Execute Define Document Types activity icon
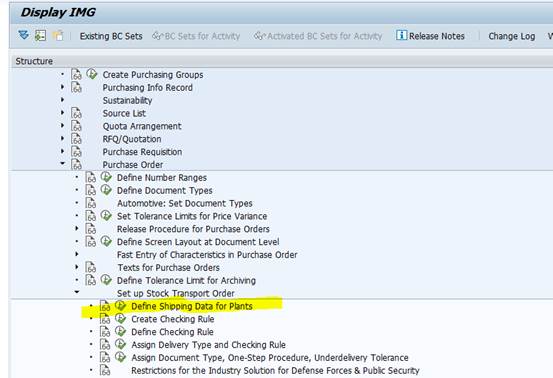The width and height of the screenshot is (553, 378). click(106, 190)
